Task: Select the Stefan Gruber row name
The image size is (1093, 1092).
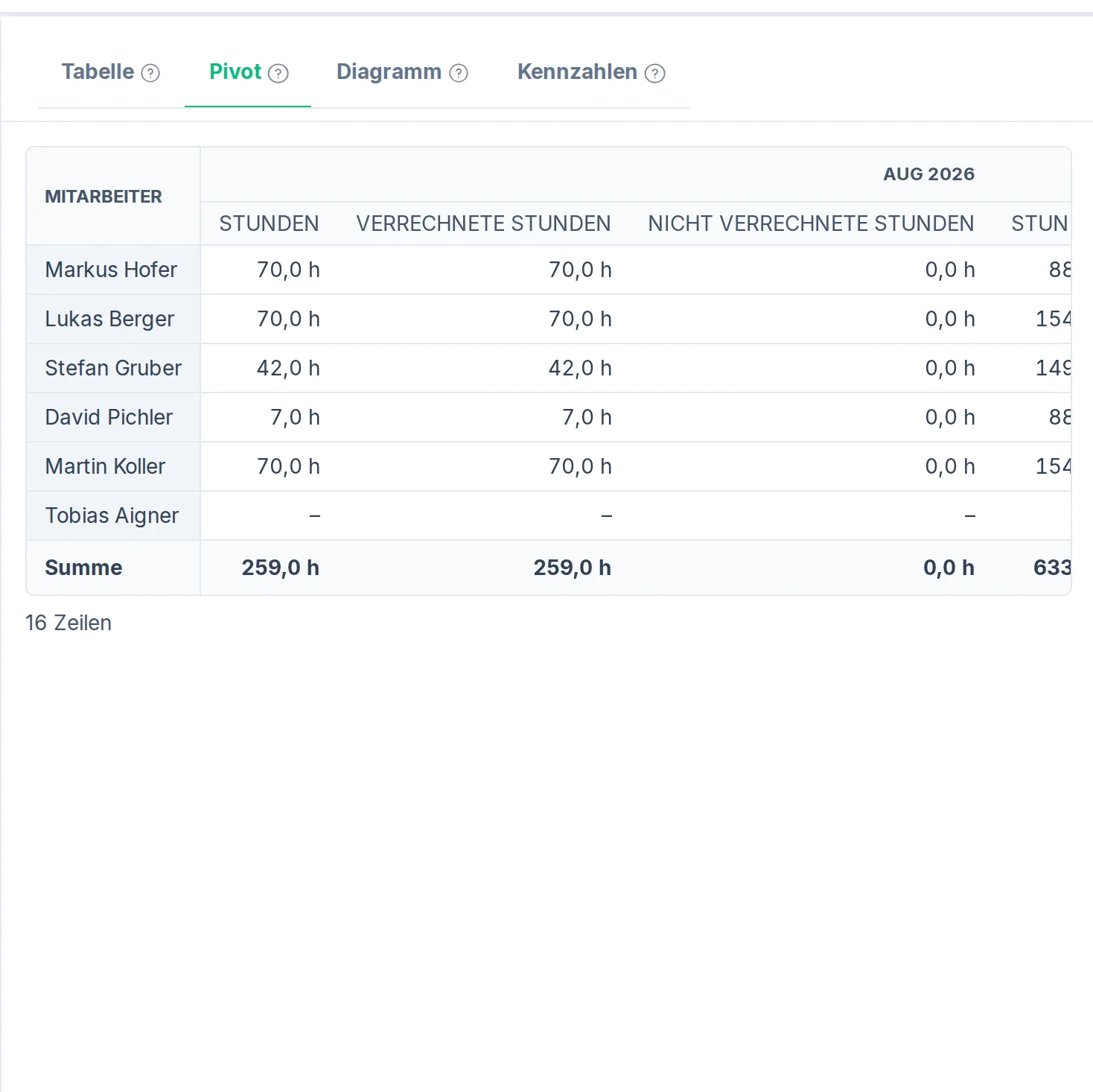Action: point(113,368)
